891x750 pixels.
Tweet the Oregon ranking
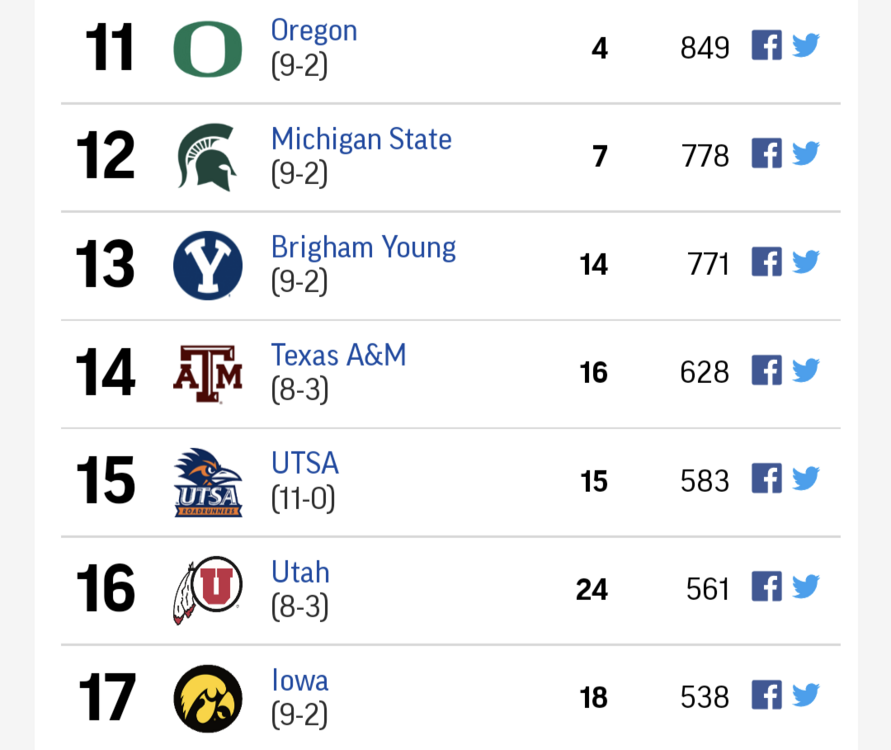[805, 45]
